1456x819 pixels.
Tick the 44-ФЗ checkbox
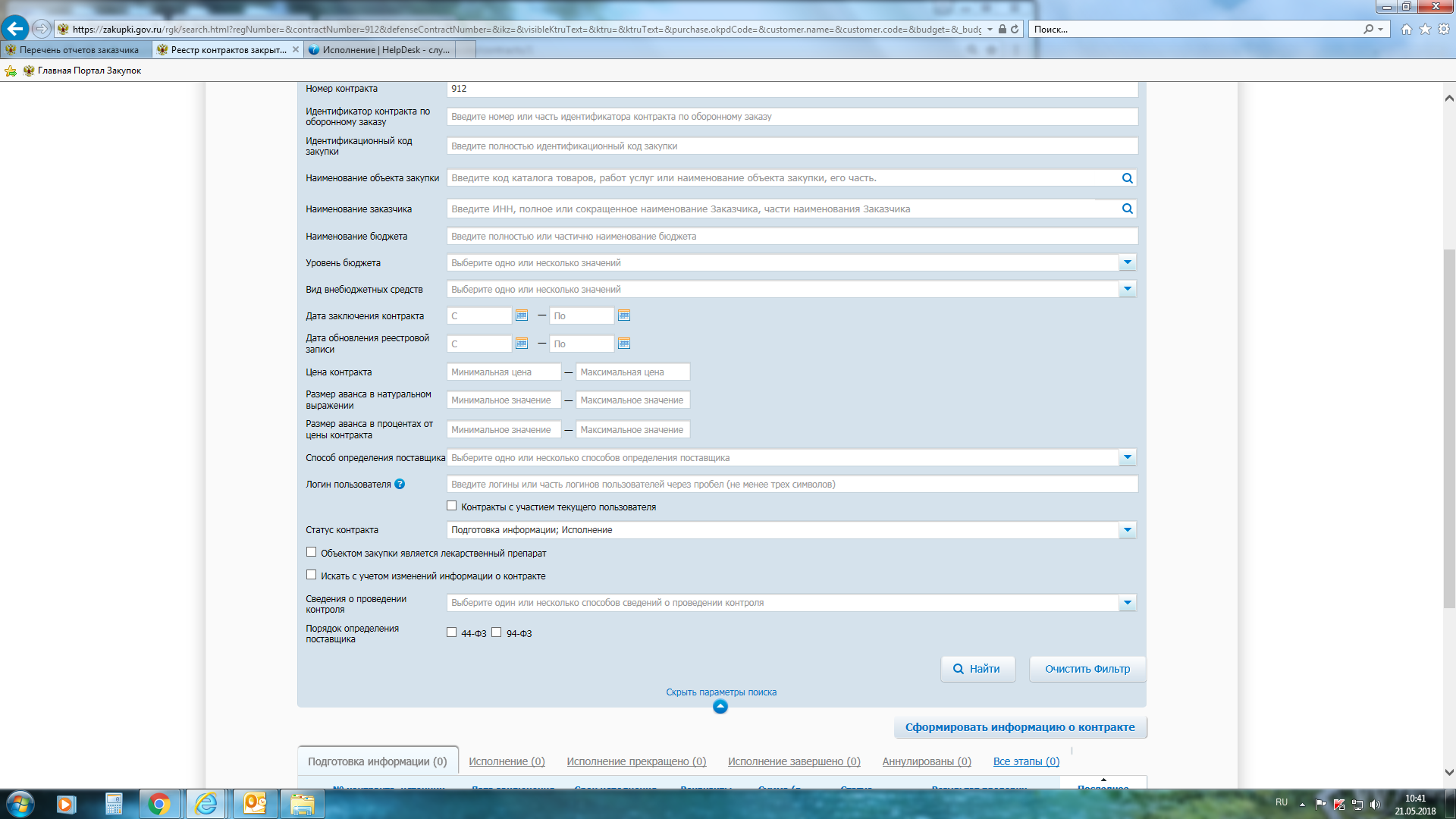452,632
